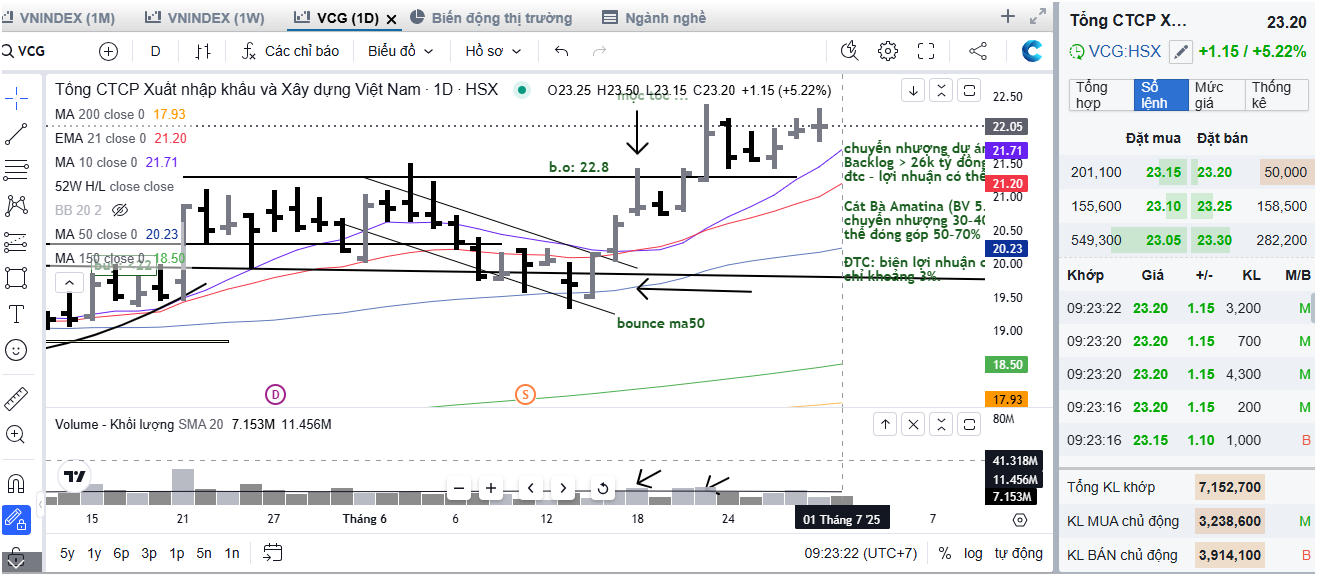This screenshot has height=576, width=1317.
Task: Select the text annotation tool
Action: (16, 314)
